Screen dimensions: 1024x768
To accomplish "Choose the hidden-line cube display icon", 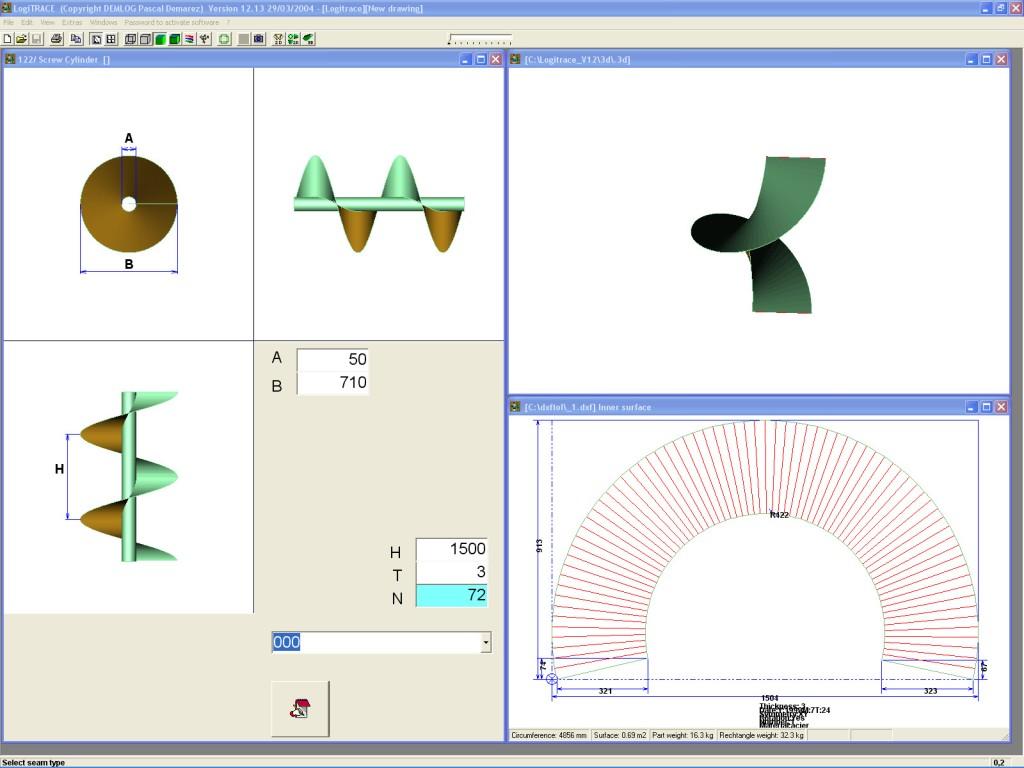I will pyautogui.click(x=145, y=39).
